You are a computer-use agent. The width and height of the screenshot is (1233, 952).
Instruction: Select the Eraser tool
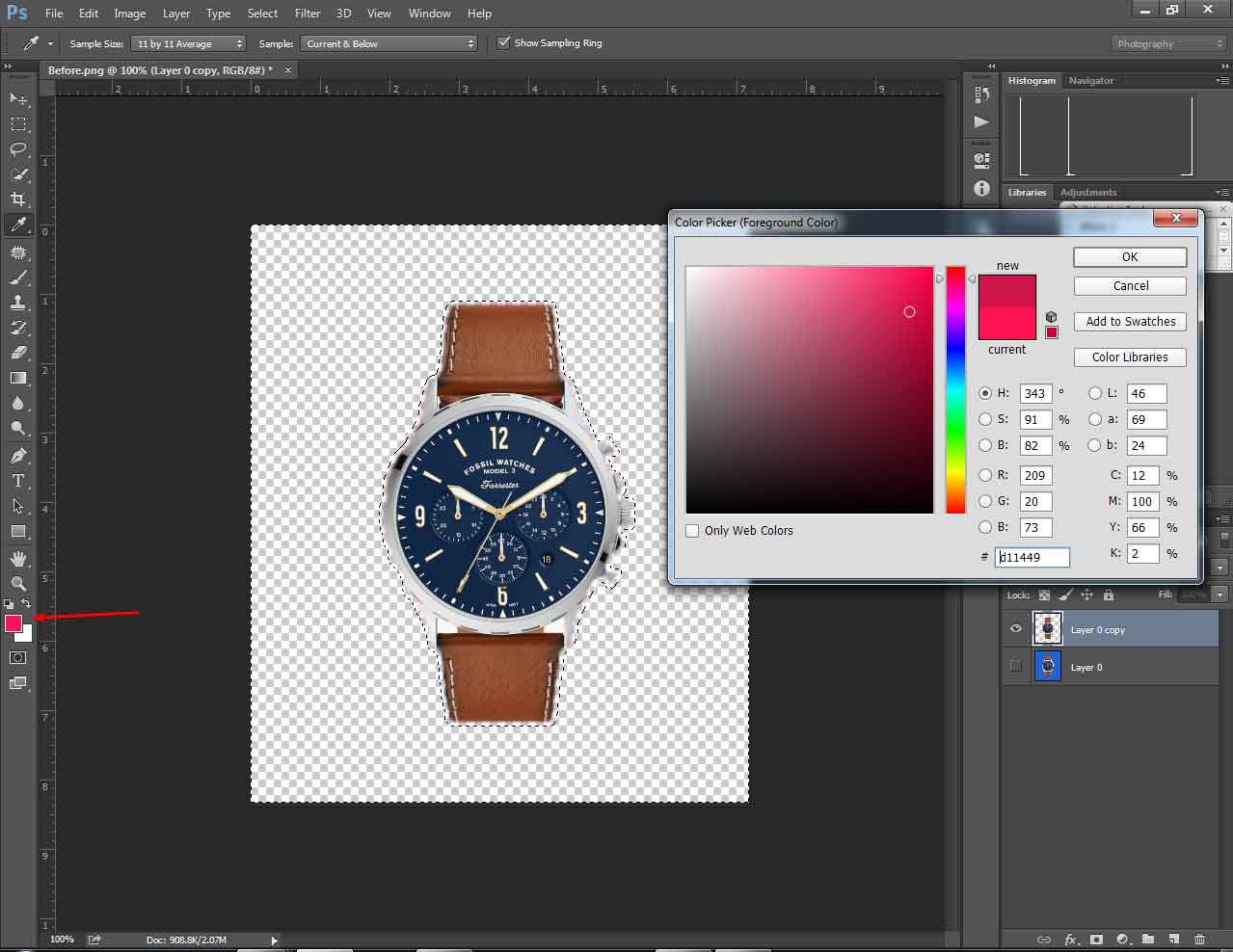[x=17, y=352]
